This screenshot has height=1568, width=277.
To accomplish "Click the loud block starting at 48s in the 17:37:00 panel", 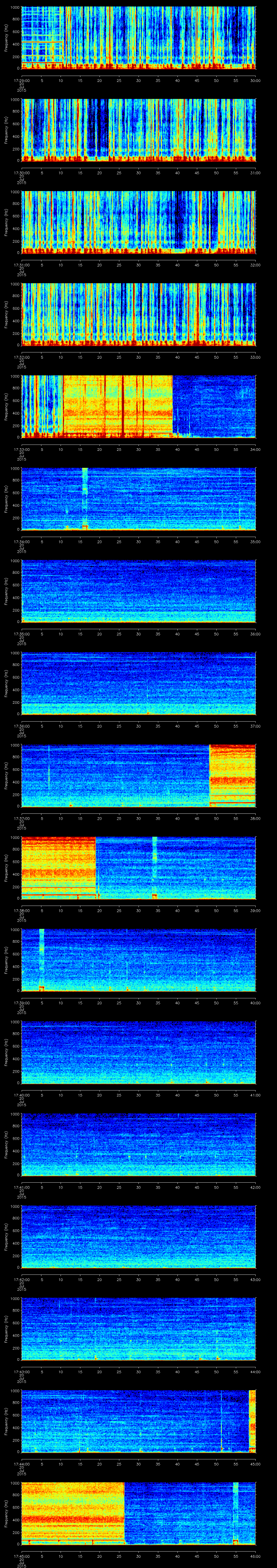I will coord(233,775).
